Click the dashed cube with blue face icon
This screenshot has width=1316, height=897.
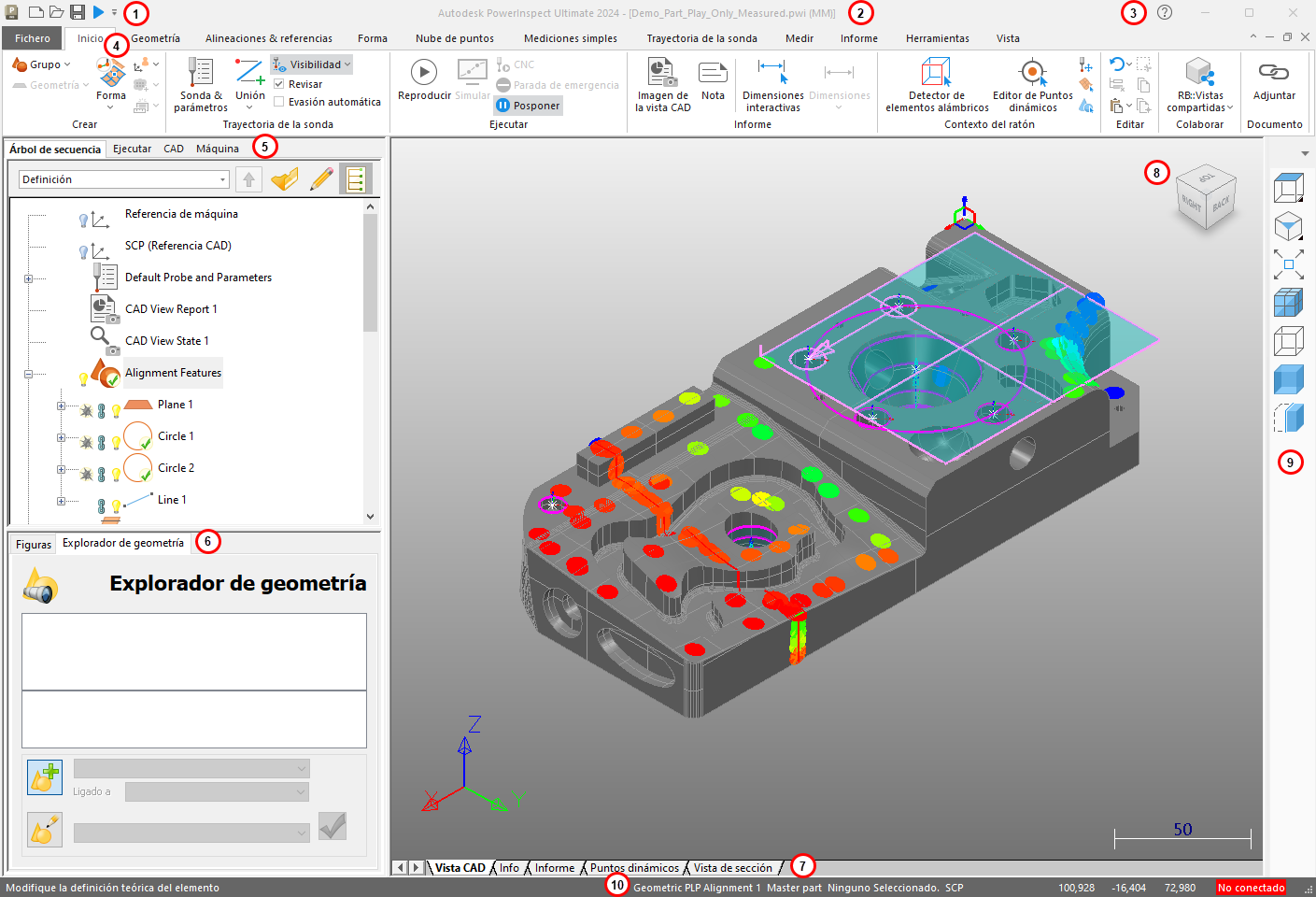click(x=1289, y=418)
